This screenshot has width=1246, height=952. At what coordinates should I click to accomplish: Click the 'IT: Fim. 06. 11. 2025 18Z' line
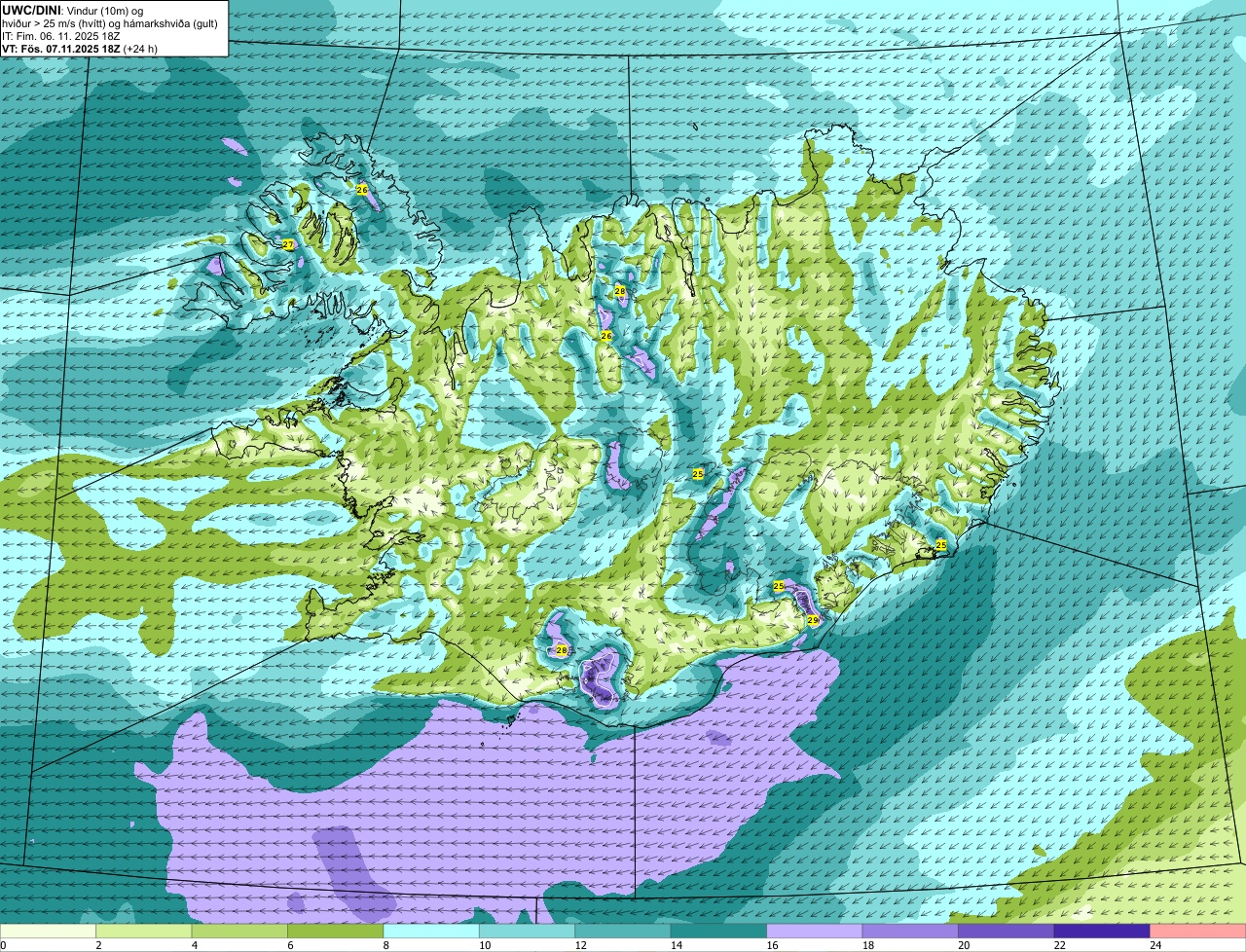coord(61,35)
